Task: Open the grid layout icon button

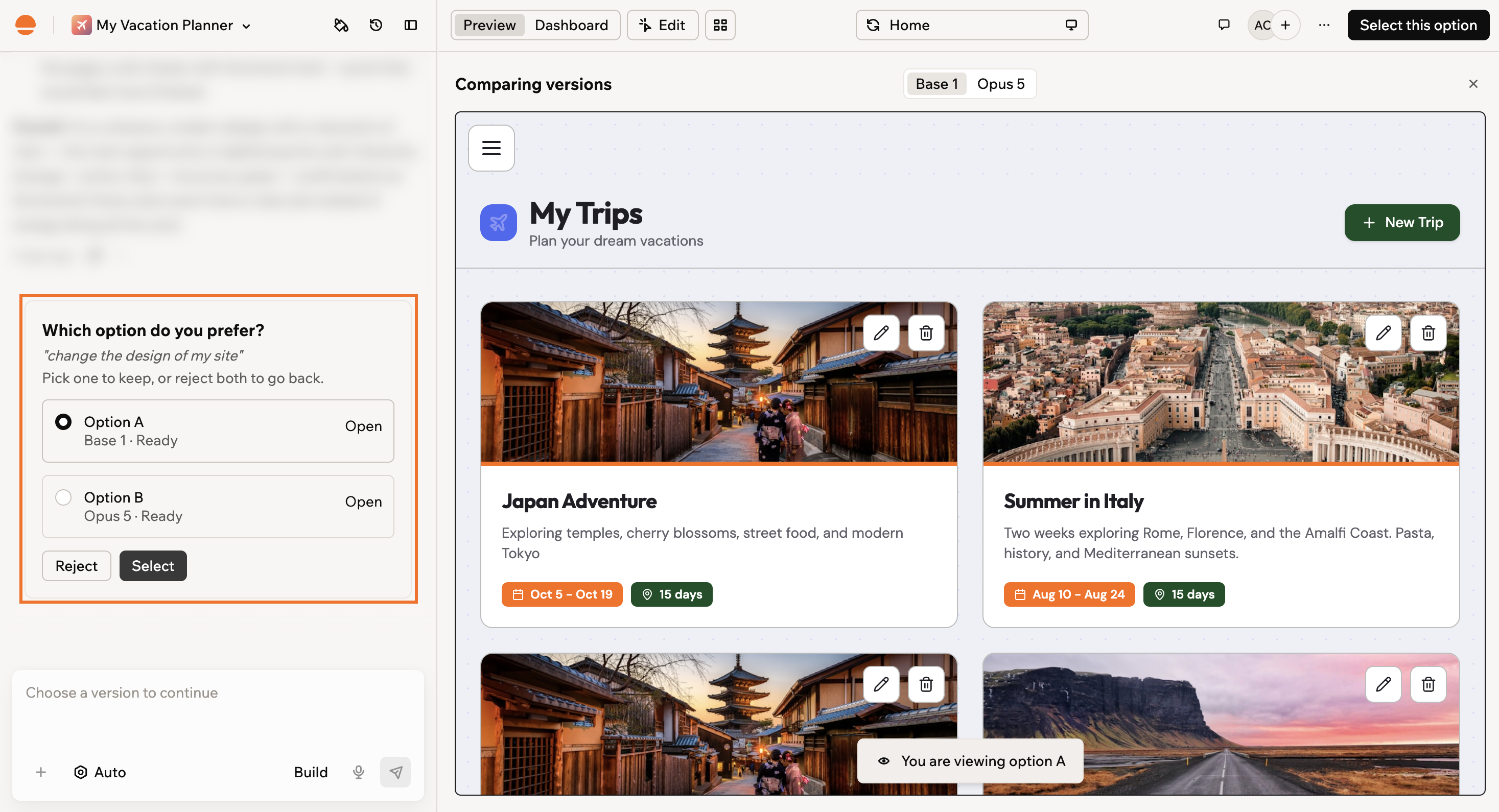Action: click(x=720, y=25)
